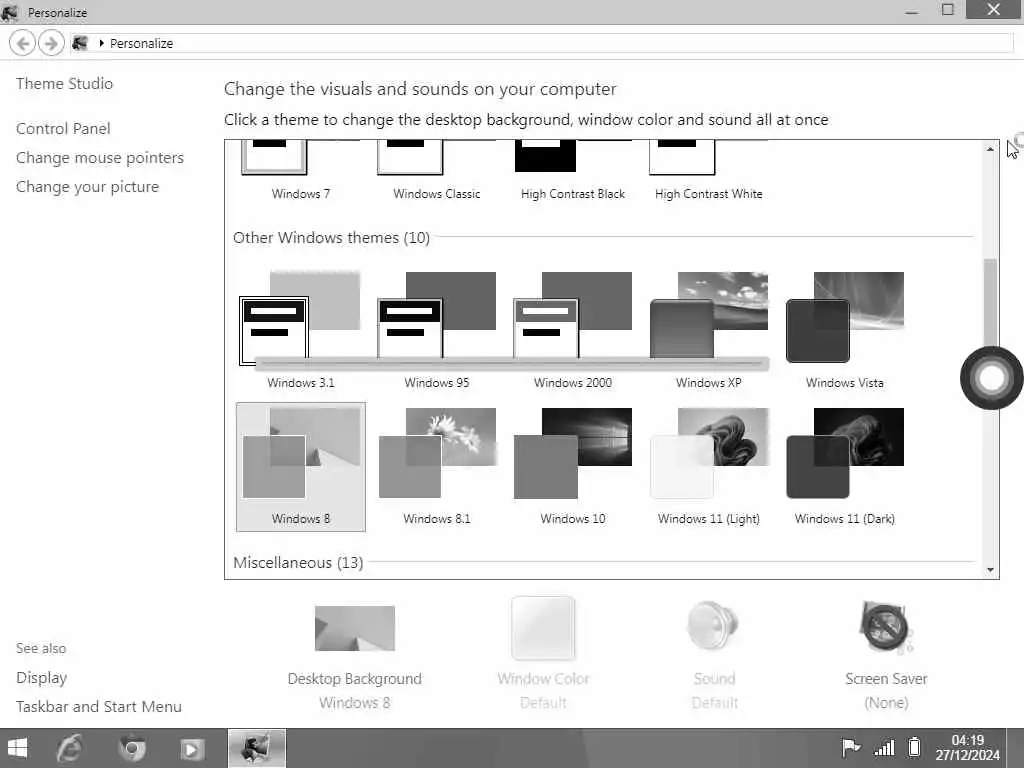Apply the Windows 10 theme
The height and width of the screenshot is (768, 1024).
pos(572,453)
